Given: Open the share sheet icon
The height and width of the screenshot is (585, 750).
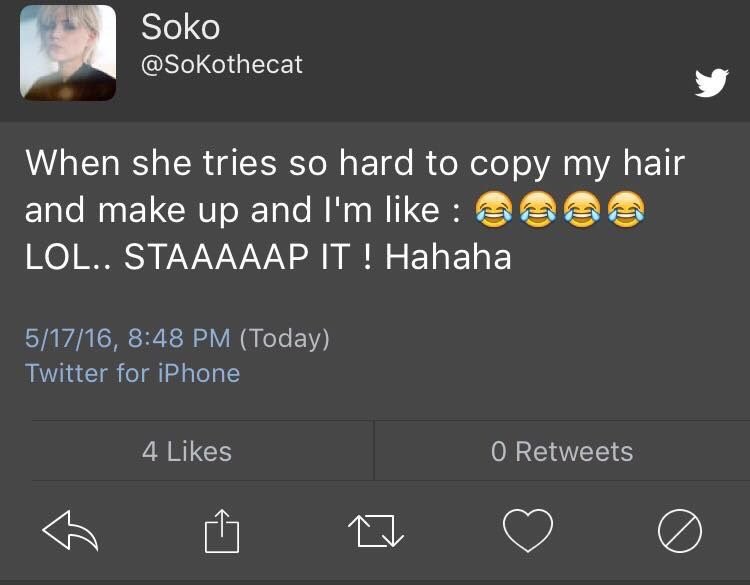Looking at the screenshot, I should [223, 531].
